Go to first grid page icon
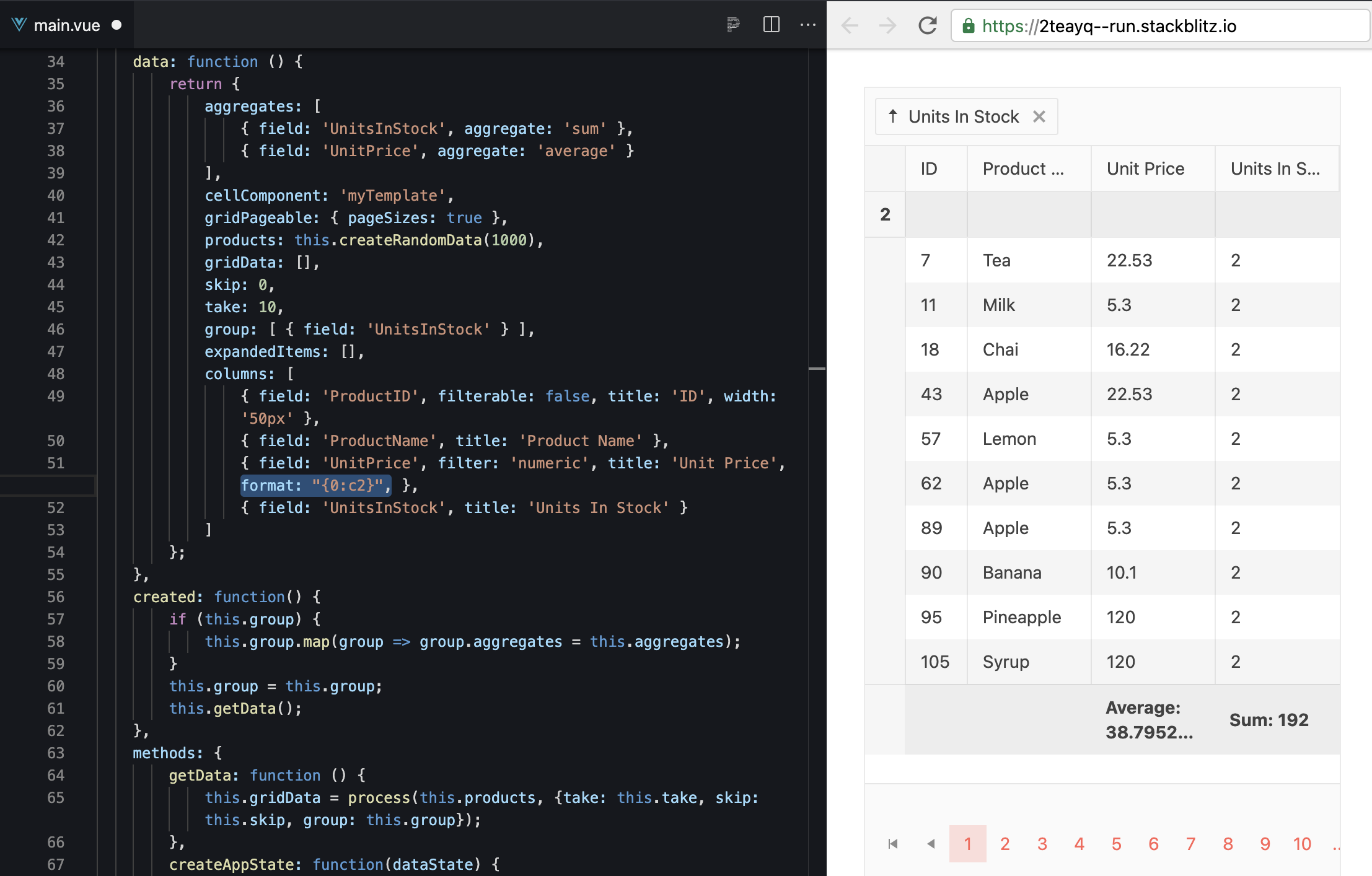 click(893, 844)
